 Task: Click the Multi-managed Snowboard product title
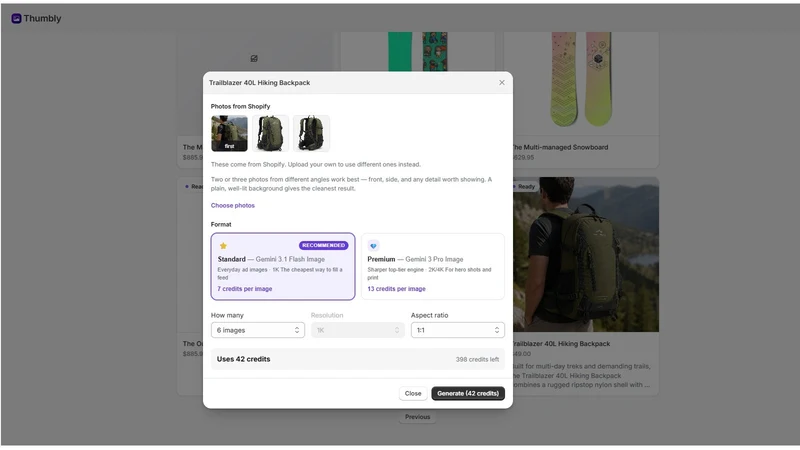[561, 147]
